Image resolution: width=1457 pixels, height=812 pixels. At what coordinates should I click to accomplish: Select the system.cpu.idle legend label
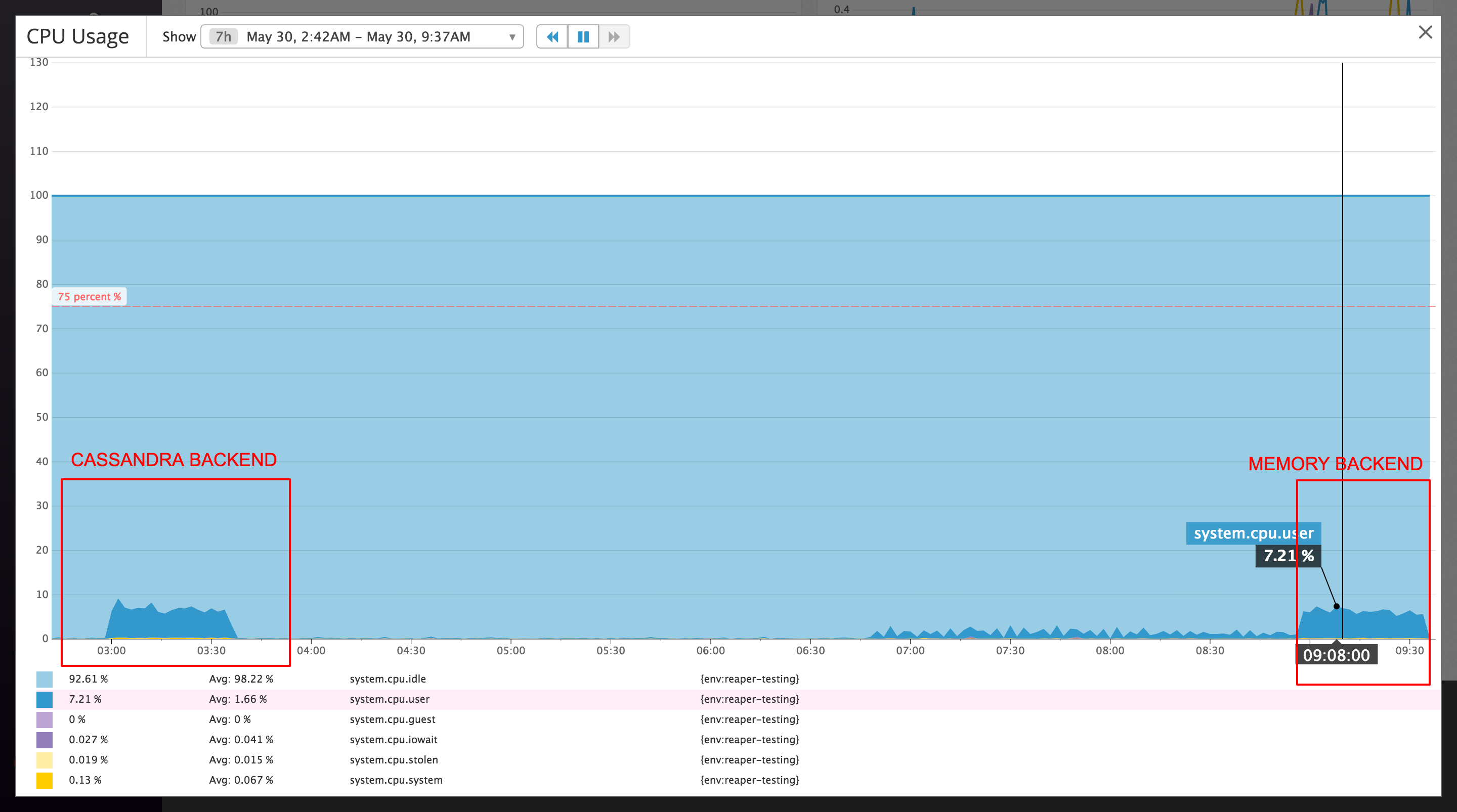point(388,679)
